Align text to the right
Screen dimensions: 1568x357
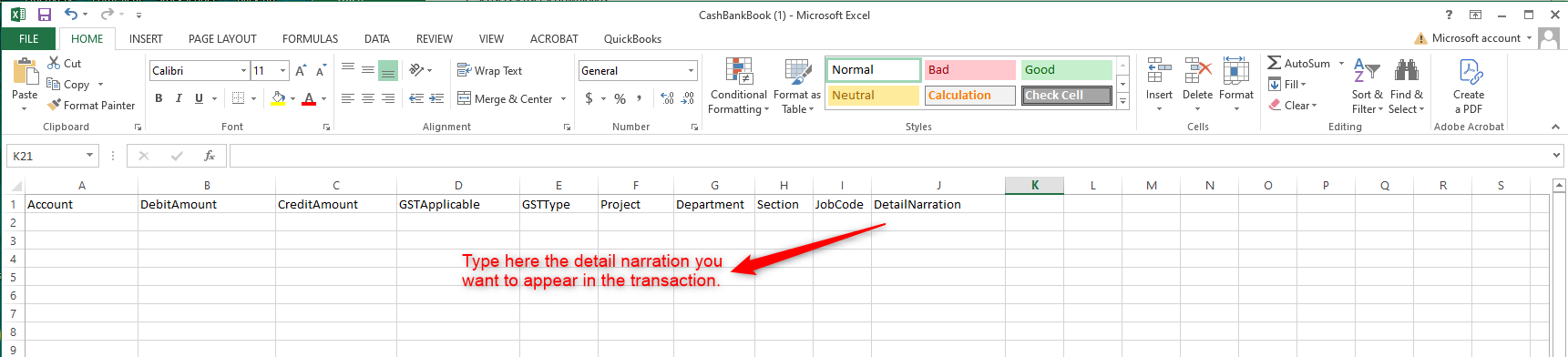point(388,98)
